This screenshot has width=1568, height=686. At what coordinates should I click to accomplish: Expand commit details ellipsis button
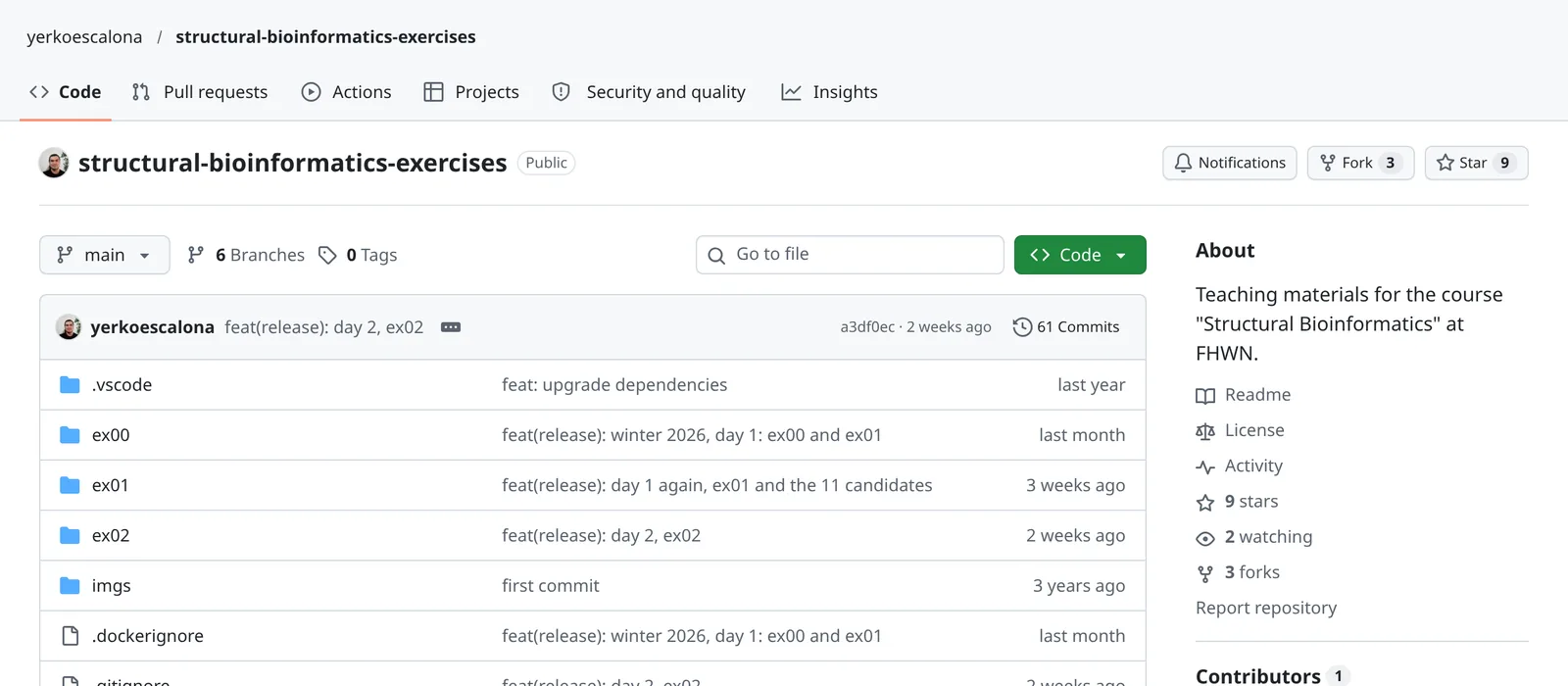click(451, 327)
